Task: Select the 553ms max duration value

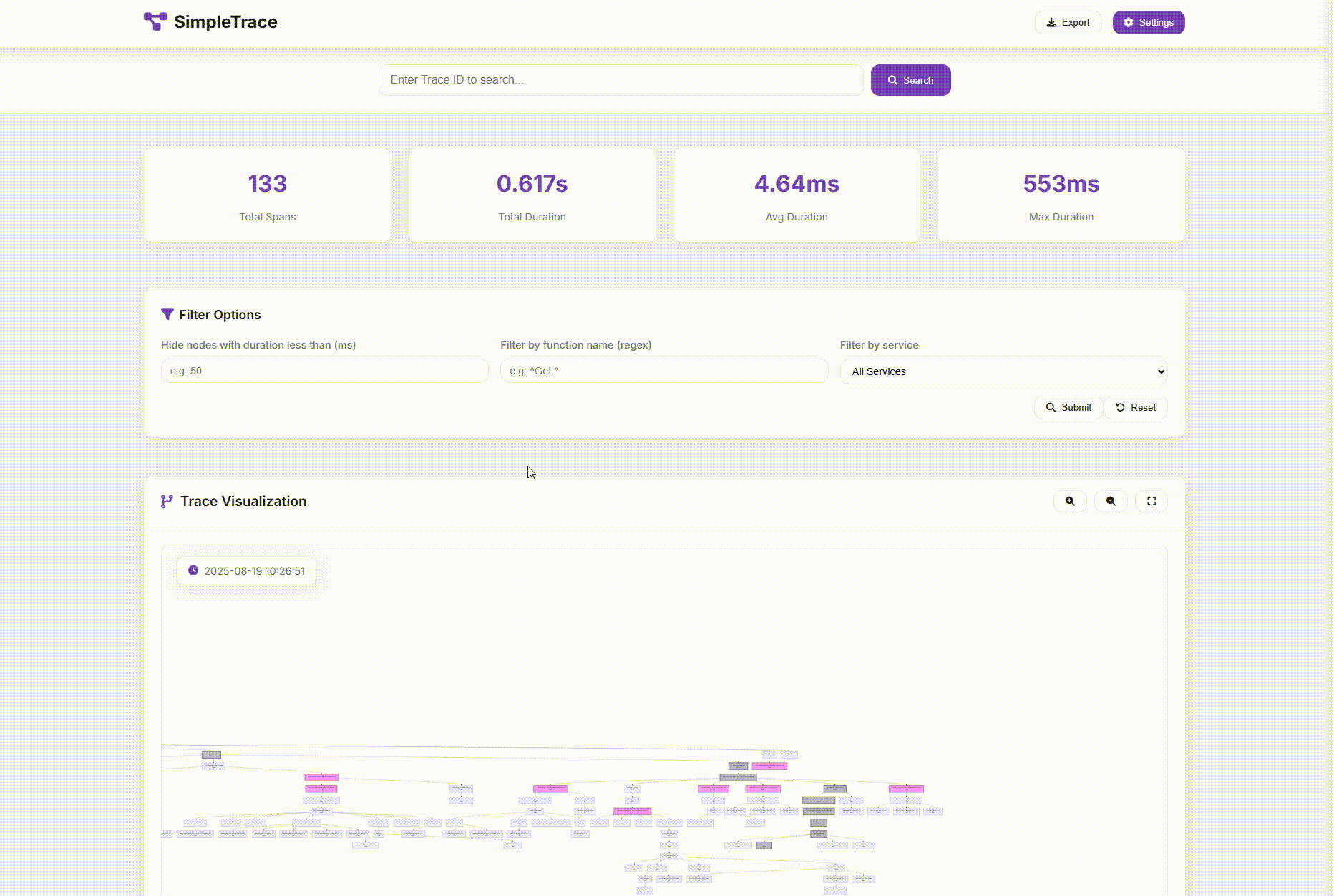Action: tap(1061, 184)
